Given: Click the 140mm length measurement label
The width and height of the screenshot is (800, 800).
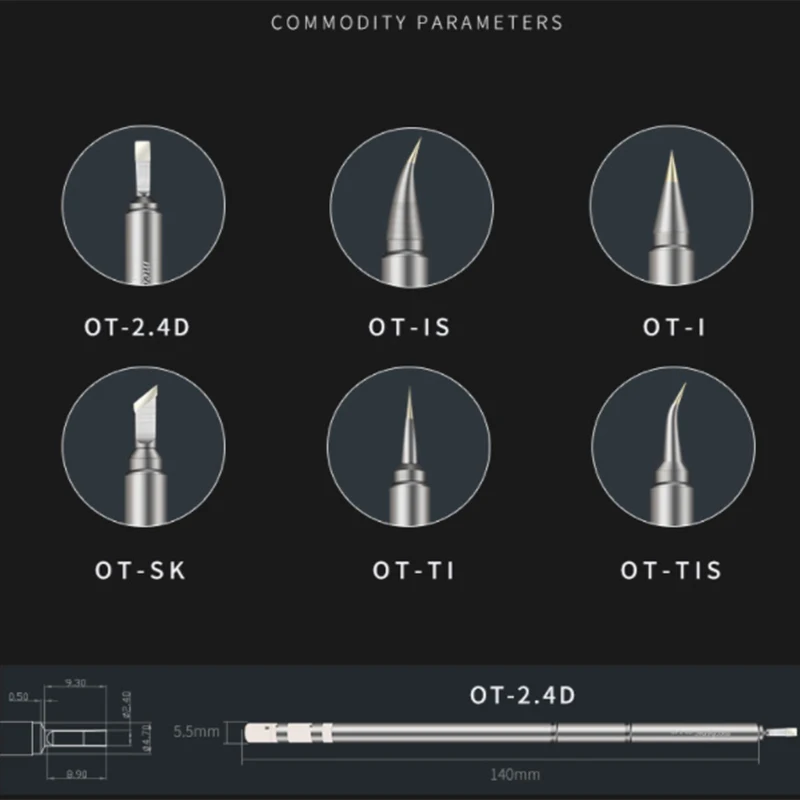Looking at the screenshot, I should (515, 774).
